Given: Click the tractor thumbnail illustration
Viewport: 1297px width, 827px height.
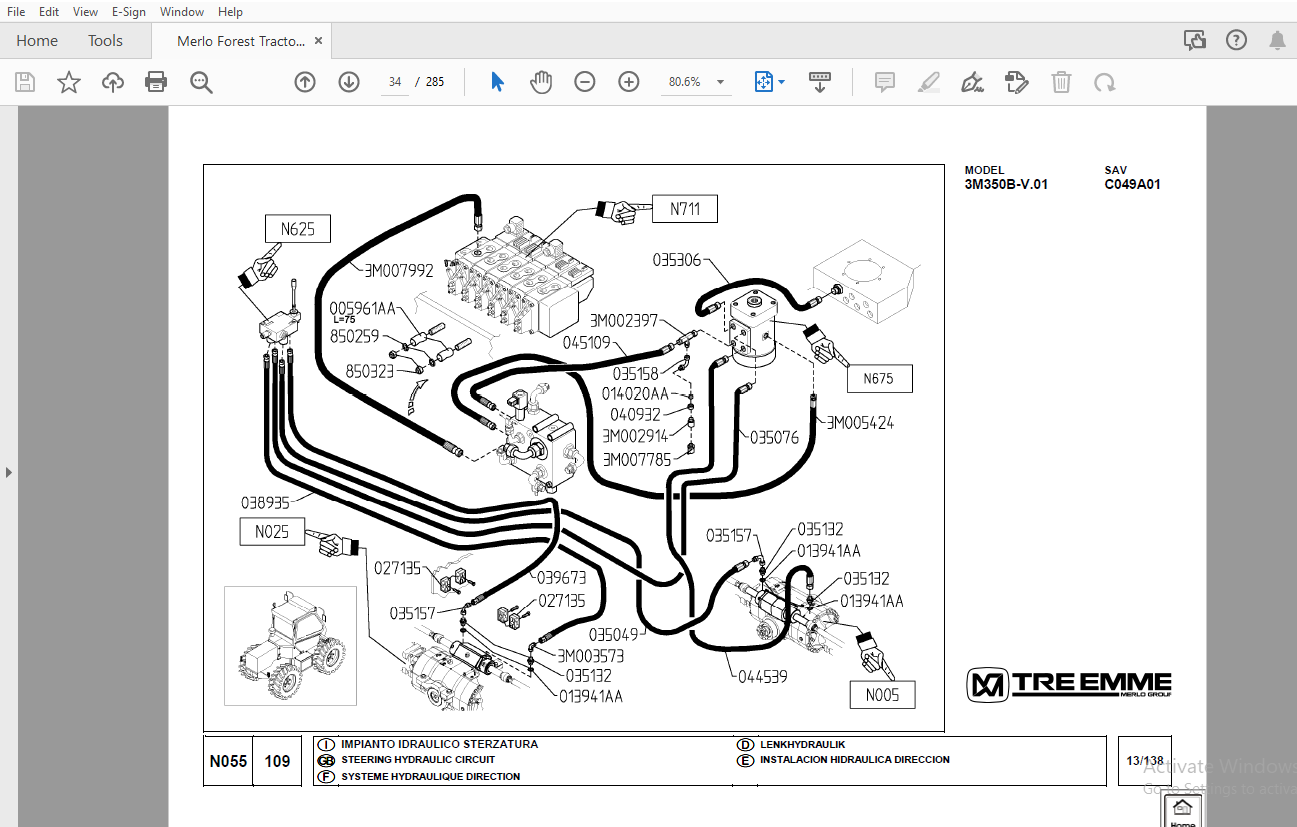Looking at the screenshot, I should (290, 647).
